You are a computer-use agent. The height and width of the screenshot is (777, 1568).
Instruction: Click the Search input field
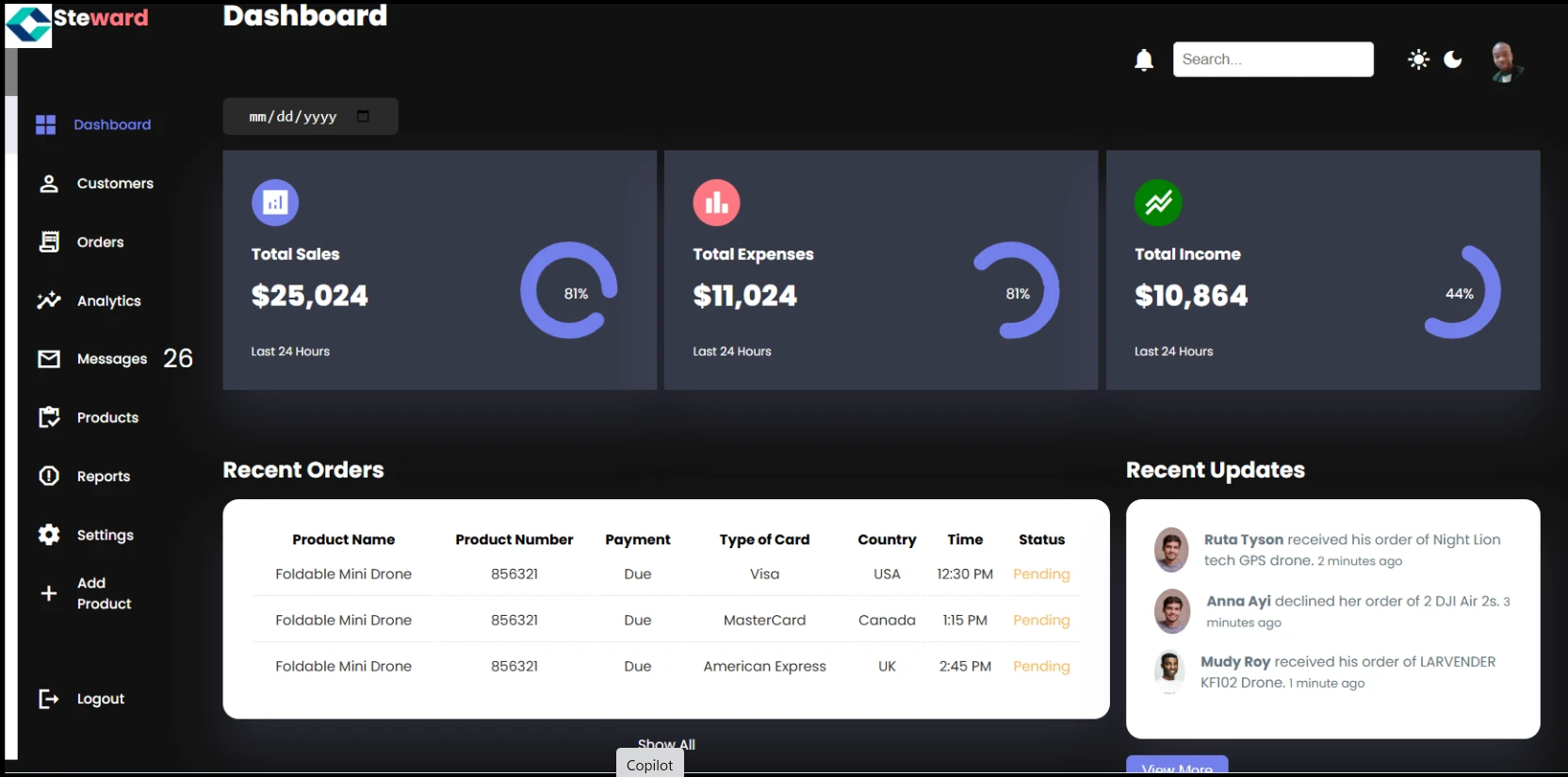click(1272, 59)
